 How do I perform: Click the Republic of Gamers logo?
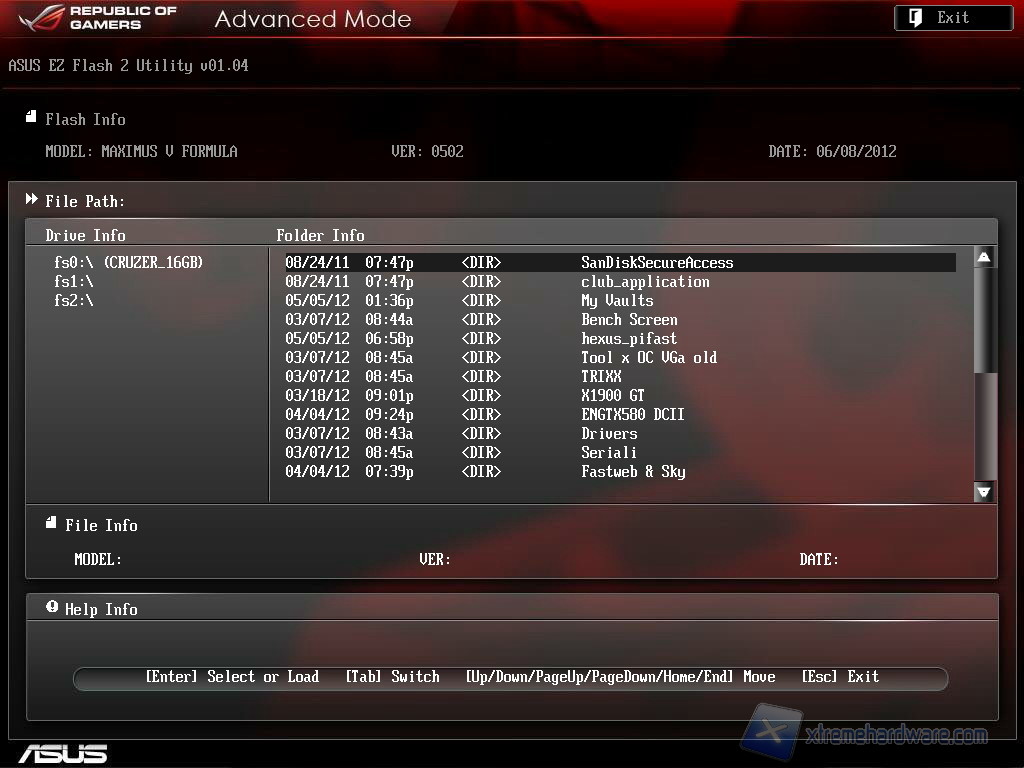96,18
